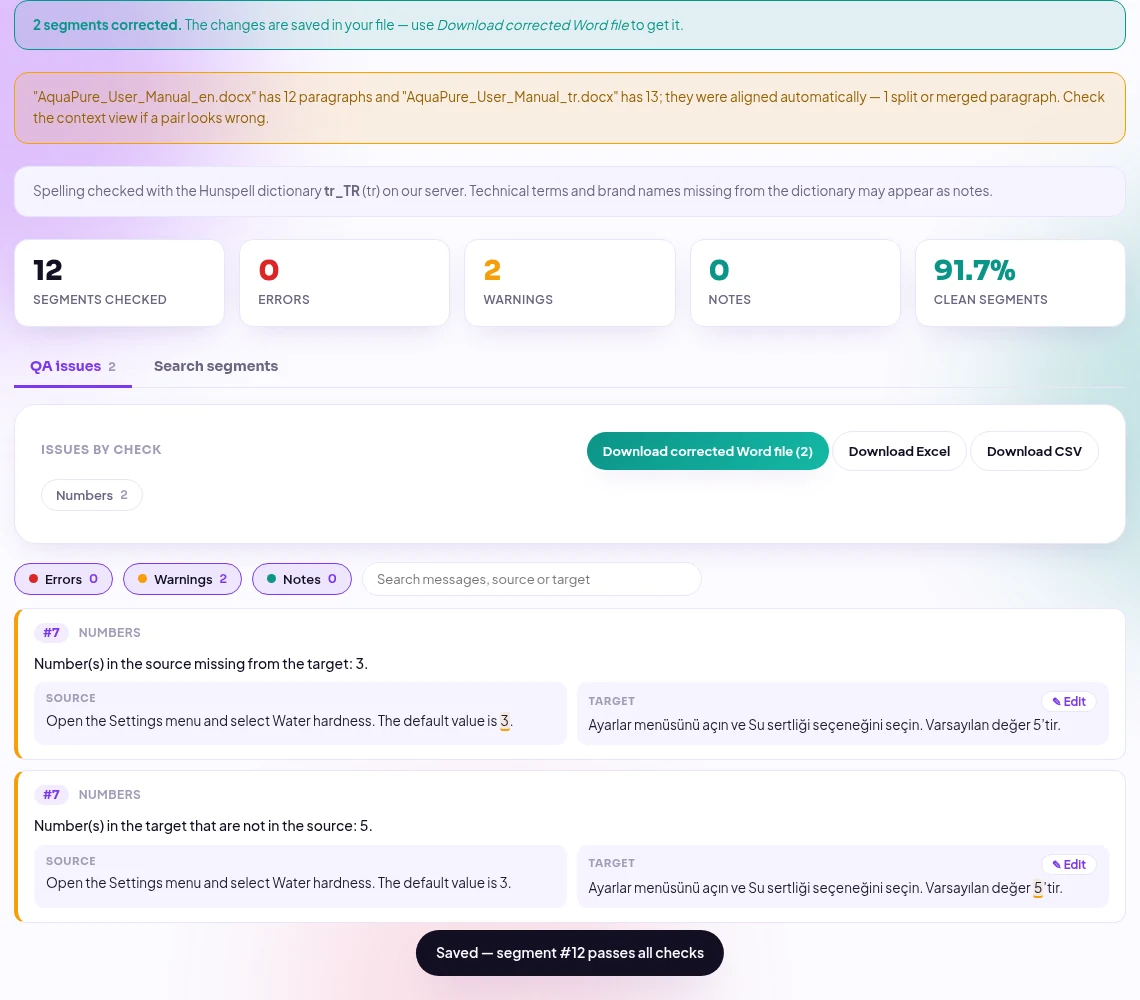Open the Search segments tab
The width and height of the screenshot is (1140, 1000).
pos(216,367)
